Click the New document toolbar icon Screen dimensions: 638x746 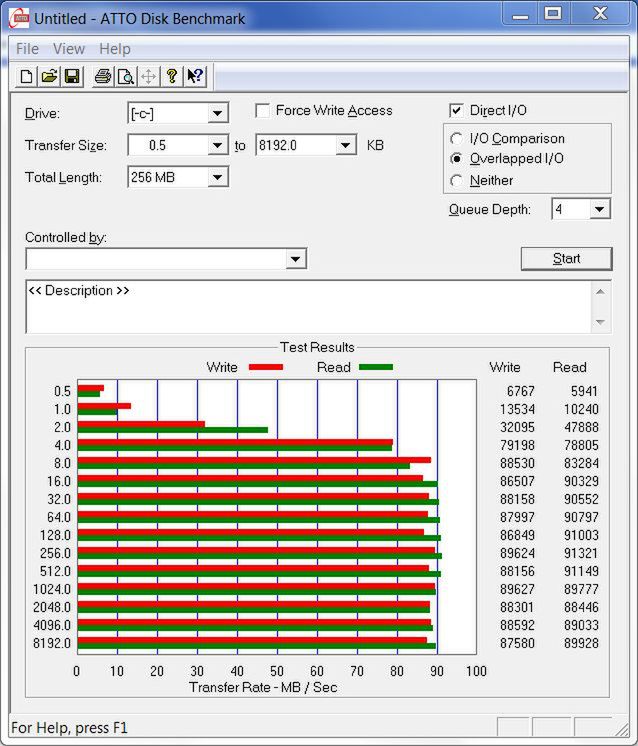pos(27,76)
